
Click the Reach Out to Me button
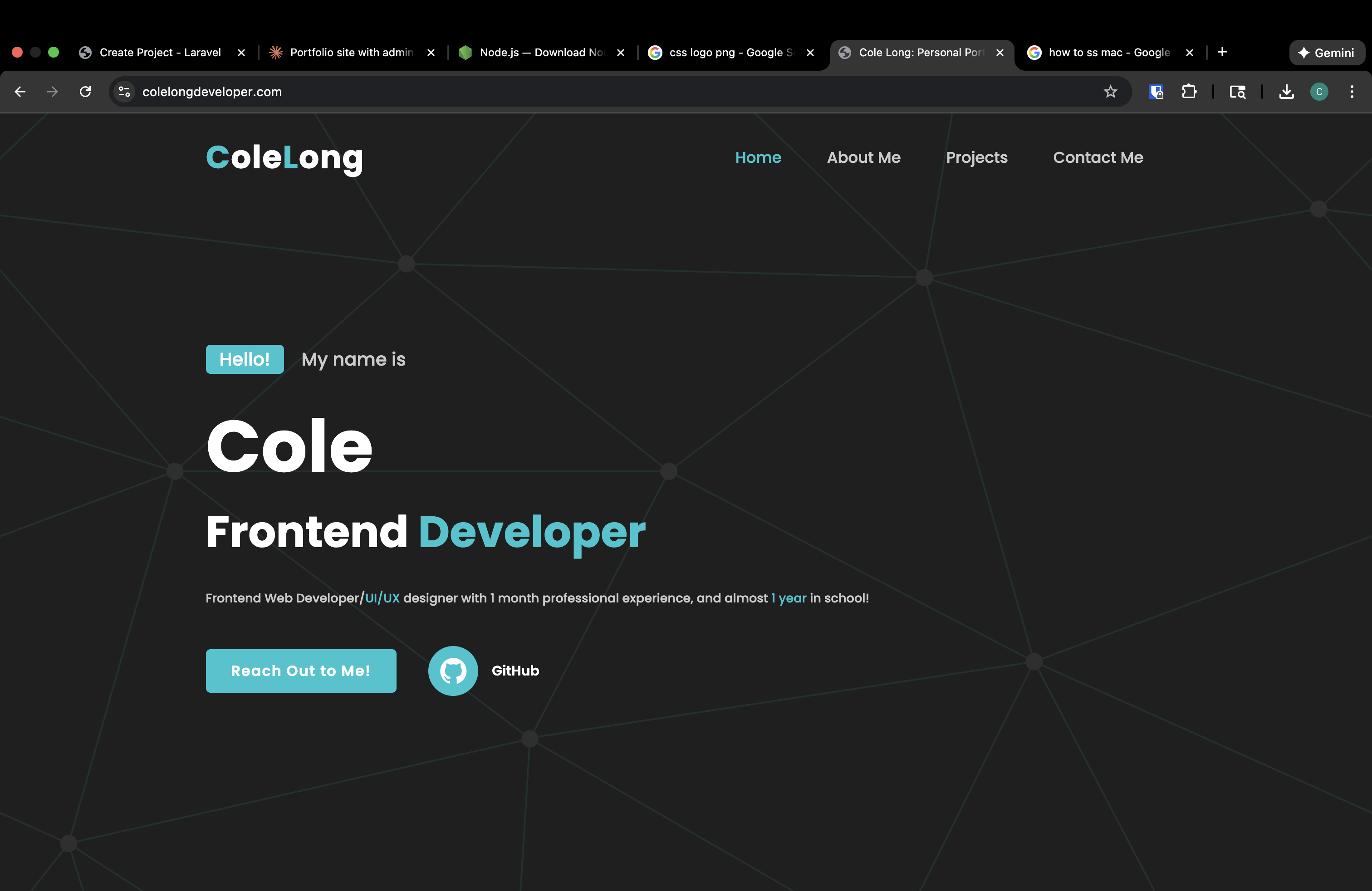point(301,670)
